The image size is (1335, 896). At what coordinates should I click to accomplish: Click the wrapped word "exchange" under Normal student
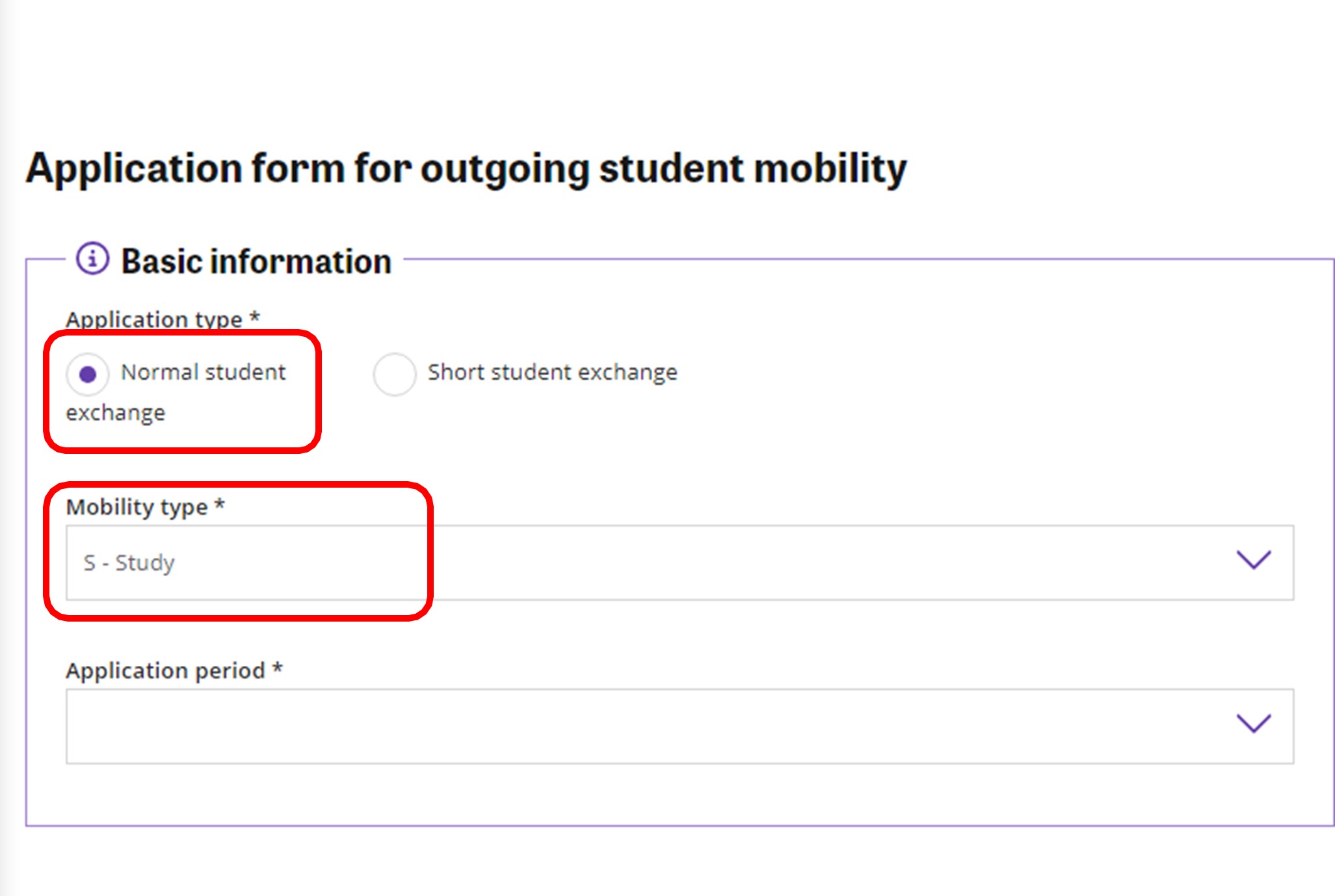tap(116, 413)
